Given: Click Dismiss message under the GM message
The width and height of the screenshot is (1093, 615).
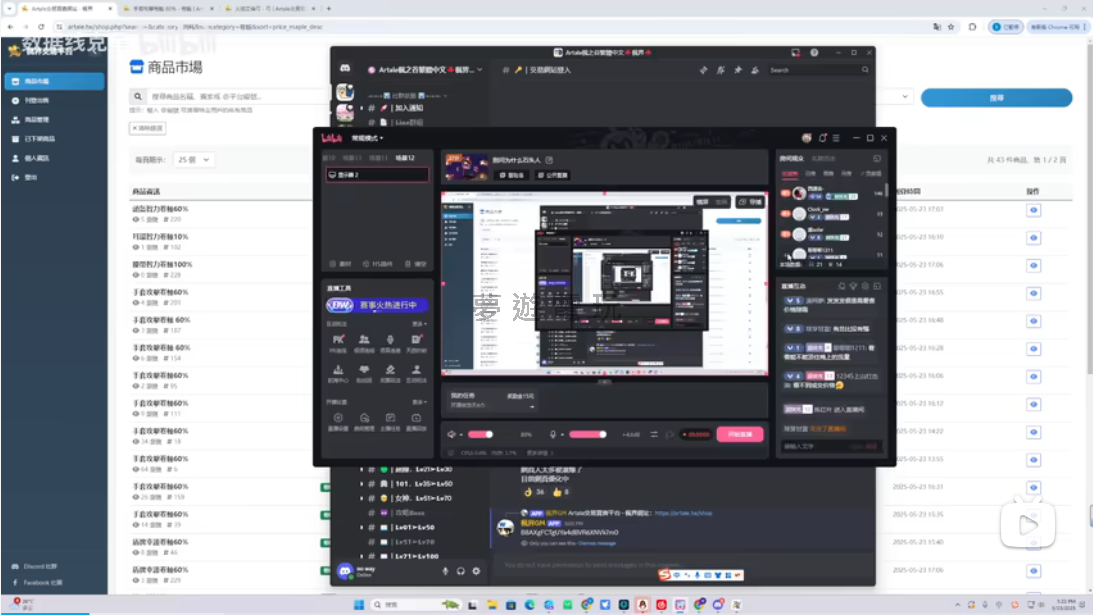Looking at the screenshot, I should point(597,543).
